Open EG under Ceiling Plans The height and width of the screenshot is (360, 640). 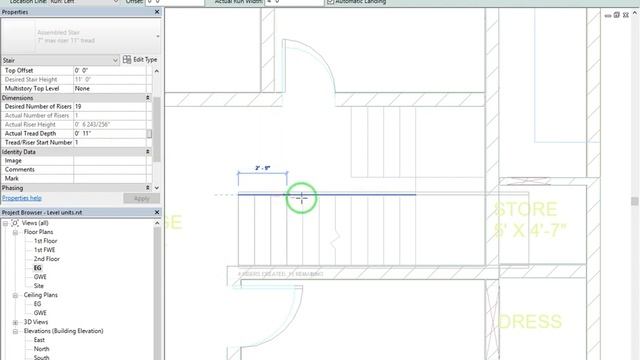(38, 304)
